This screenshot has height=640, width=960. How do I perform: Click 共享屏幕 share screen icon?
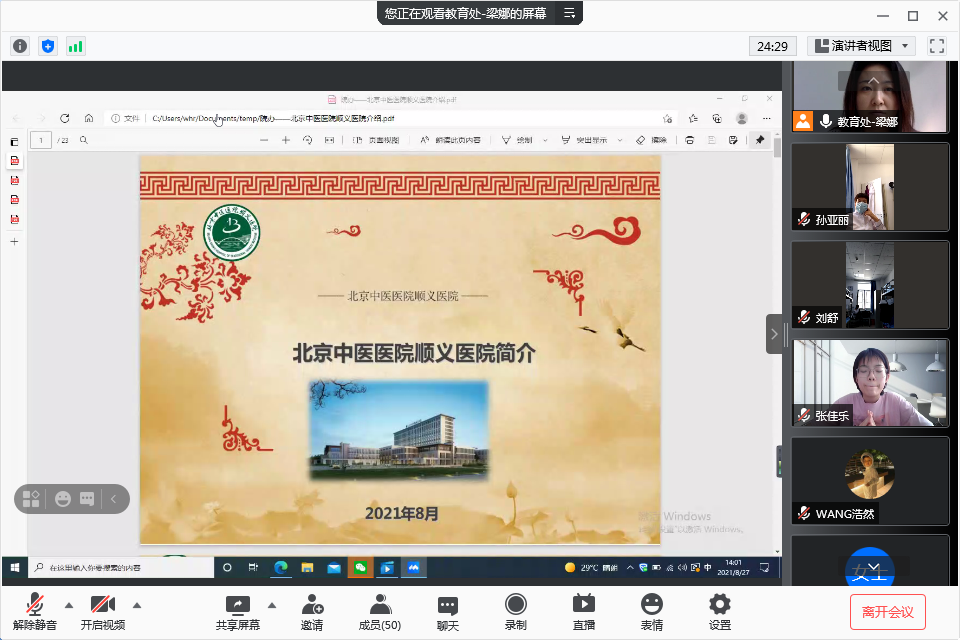tap(238, 612)
